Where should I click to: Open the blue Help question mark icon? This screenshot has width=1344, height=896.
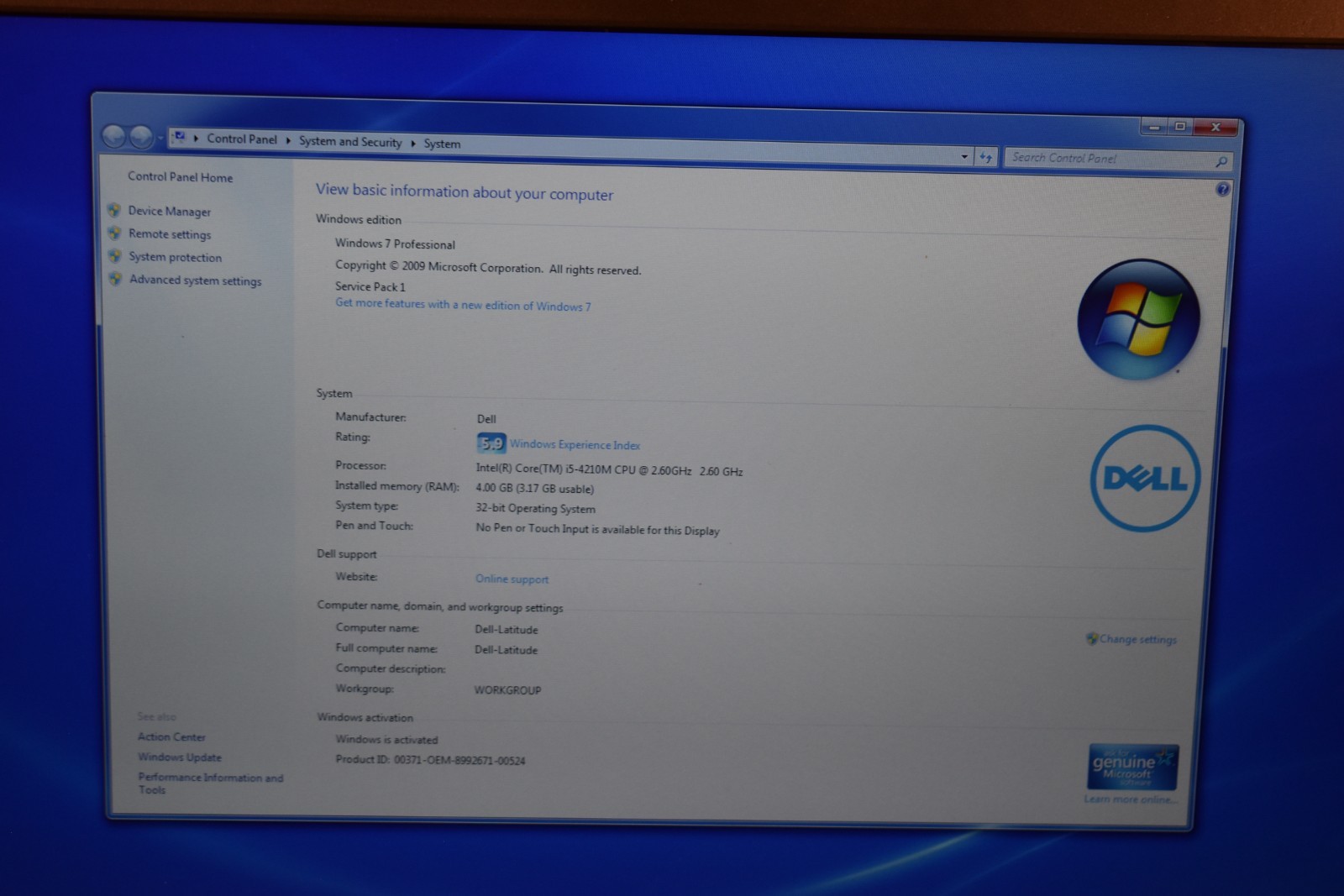(x=1222, y=190)
